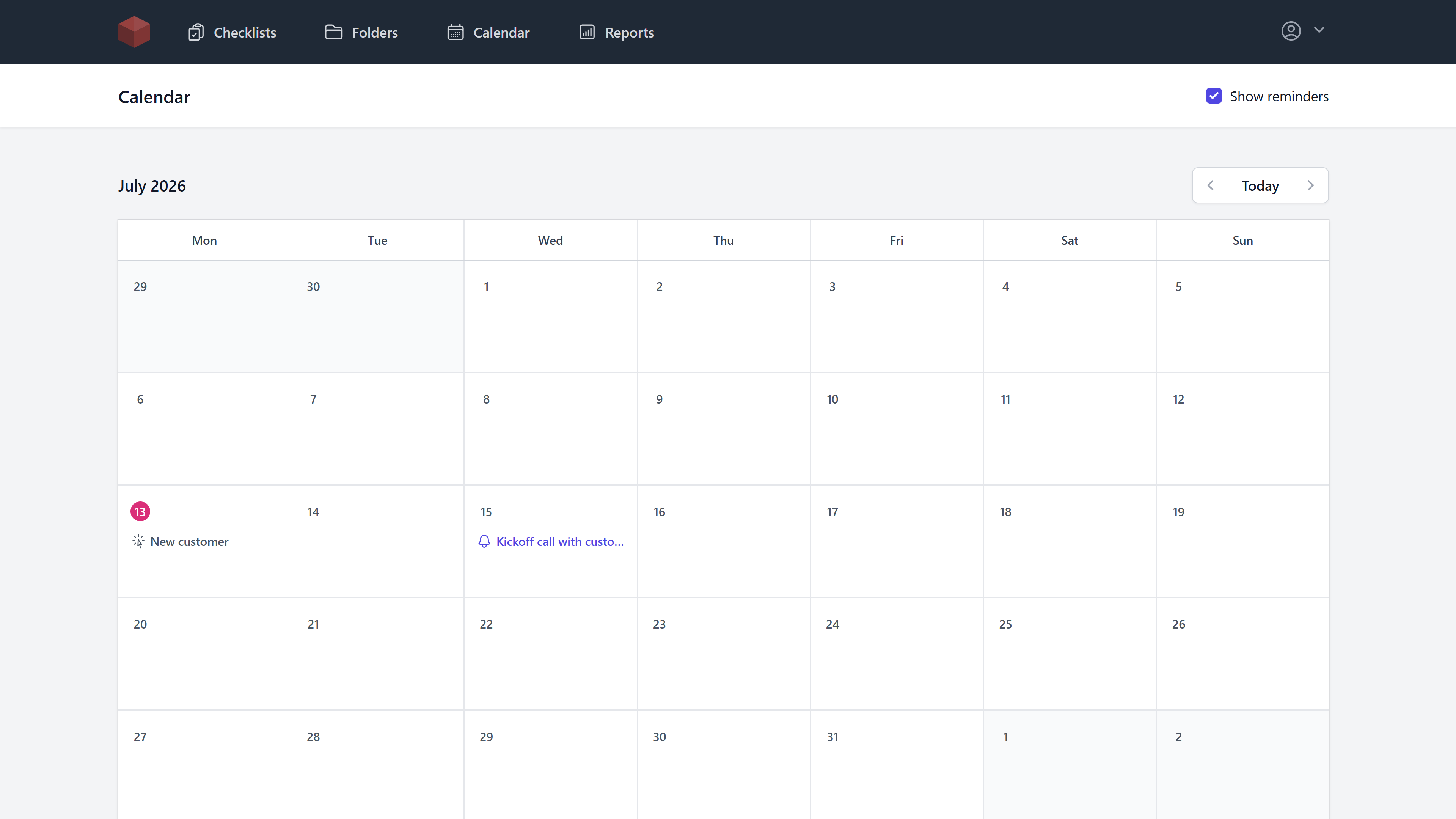Select date 15 number
This screenshot has width=1456, height=819.
[486, 512]
